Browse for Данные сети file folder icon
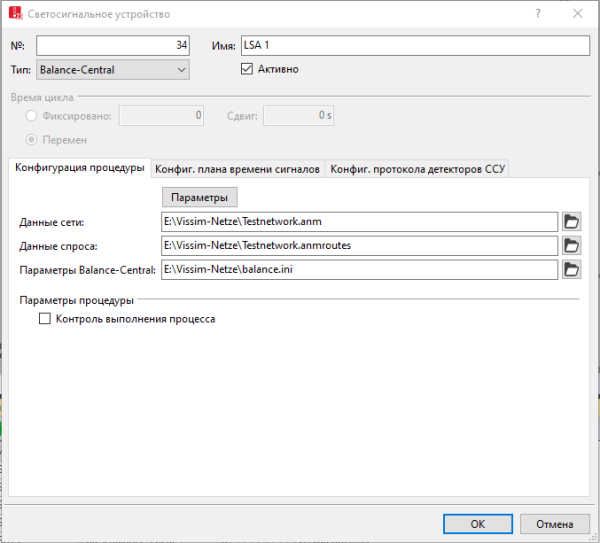600x543 pixels. pos(571,221)
